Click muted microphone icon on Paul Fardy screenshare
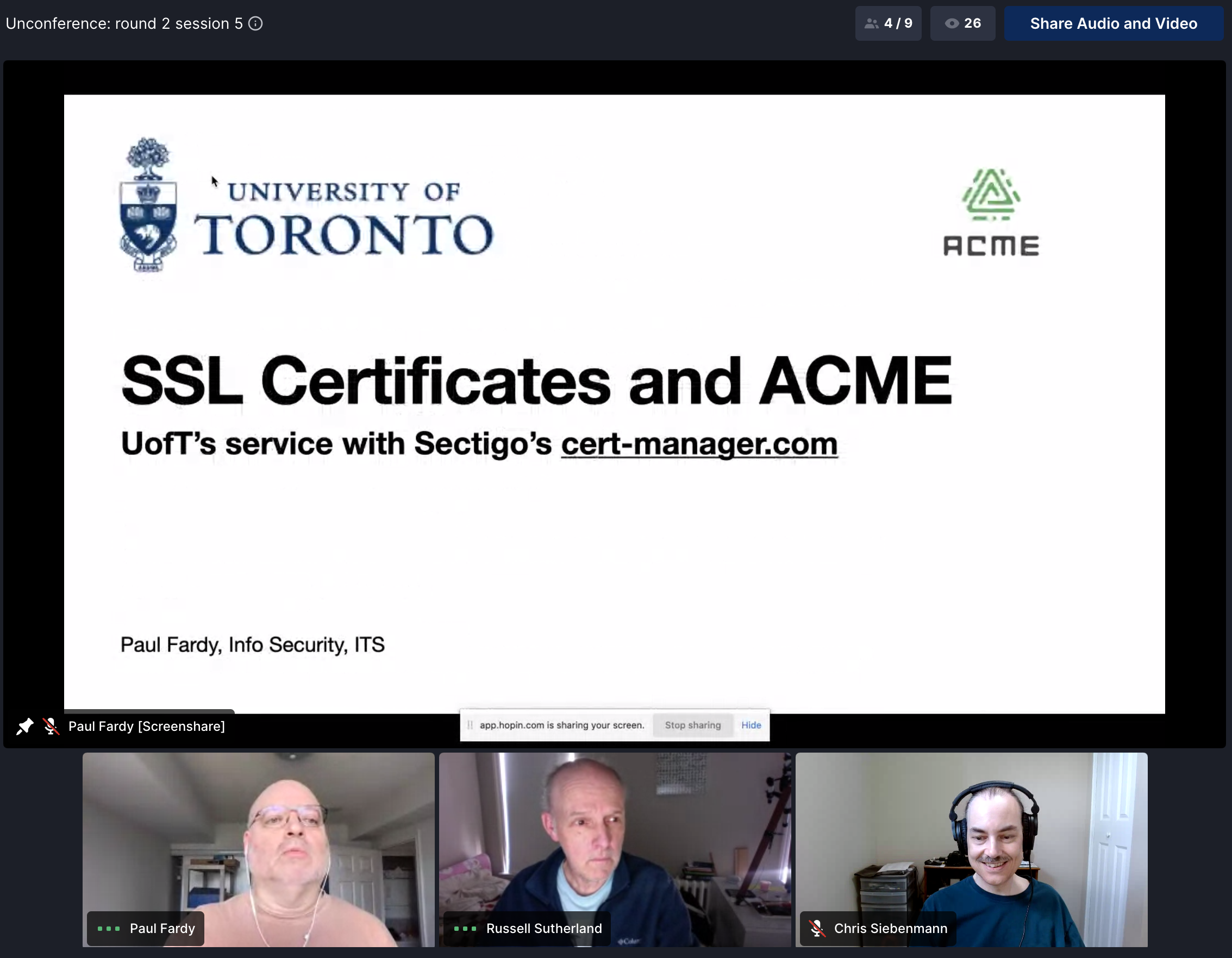Image resolution: width=1232 pixels, height=958 pixels. coord(51,726)
